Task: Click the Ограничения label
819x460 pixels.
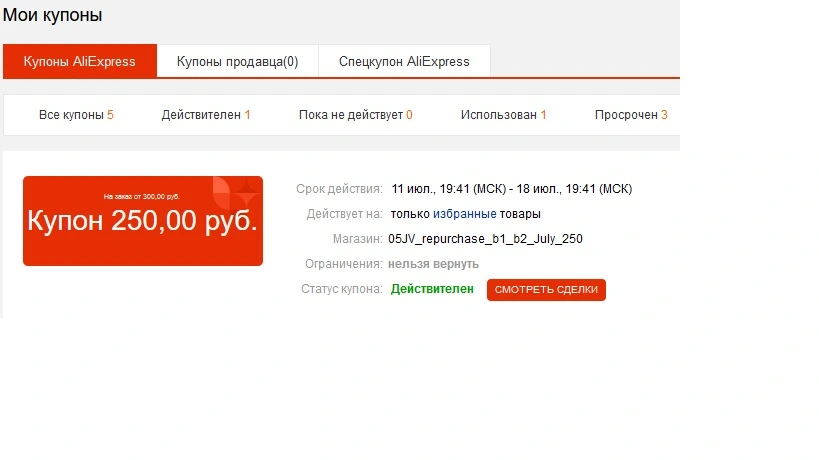Action: click(x=344, y=264)
